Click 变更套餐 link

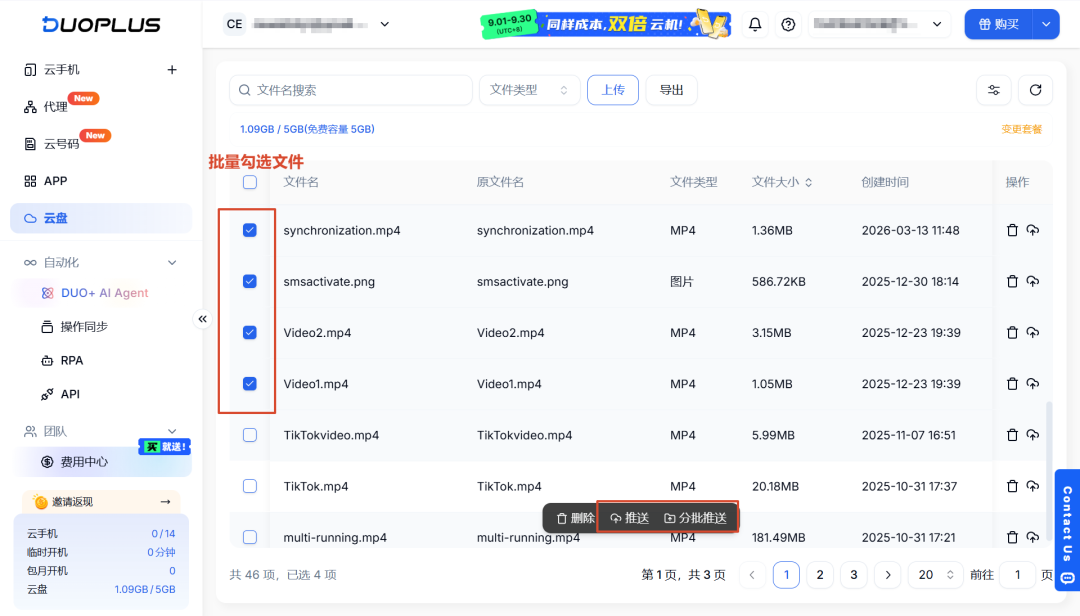point(1021,129)
